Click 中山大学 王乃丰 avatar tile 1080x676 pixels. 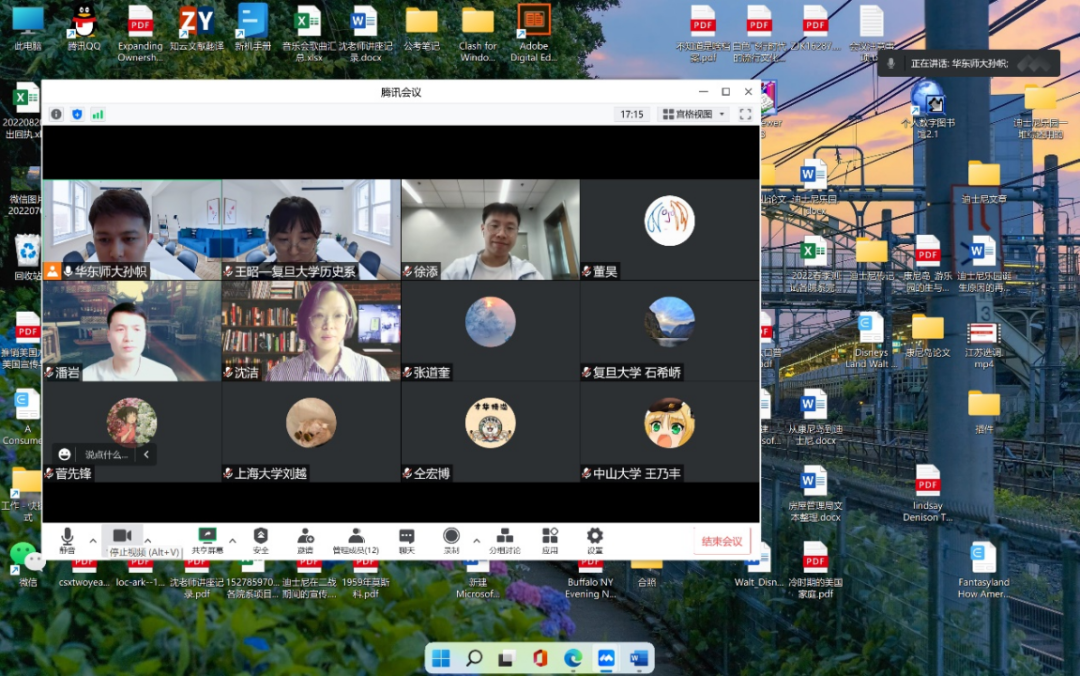[669, 432]
